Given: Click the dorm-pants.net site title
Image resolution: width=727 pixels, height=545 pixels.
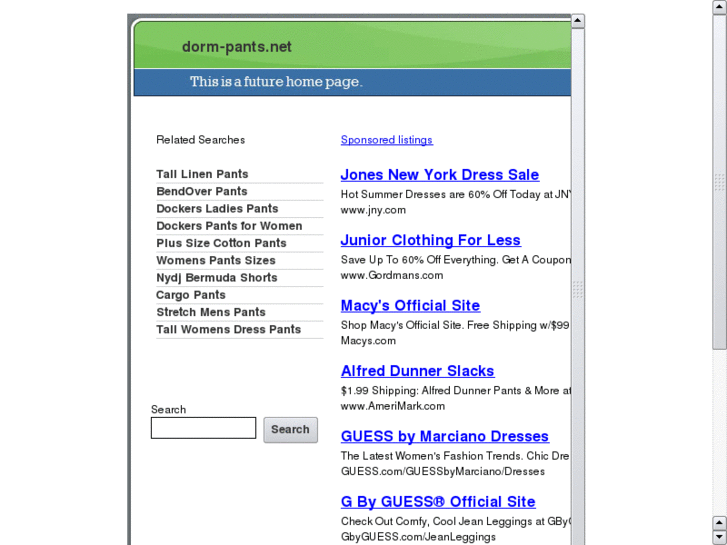Looking at the screenshot, I should pos(236,46).
